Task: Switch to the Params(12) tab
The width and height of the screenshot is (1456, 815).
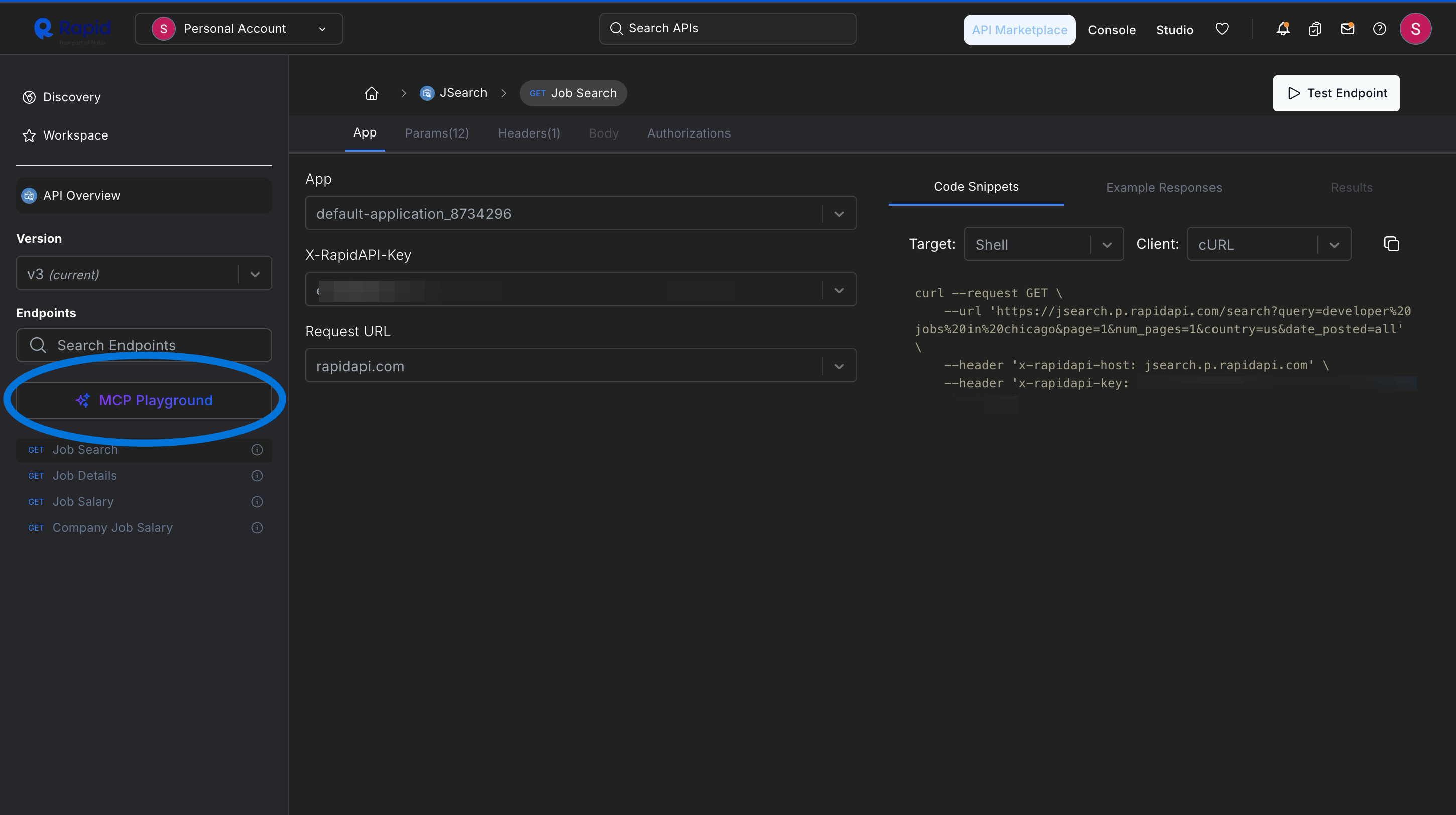Action: 437,133
